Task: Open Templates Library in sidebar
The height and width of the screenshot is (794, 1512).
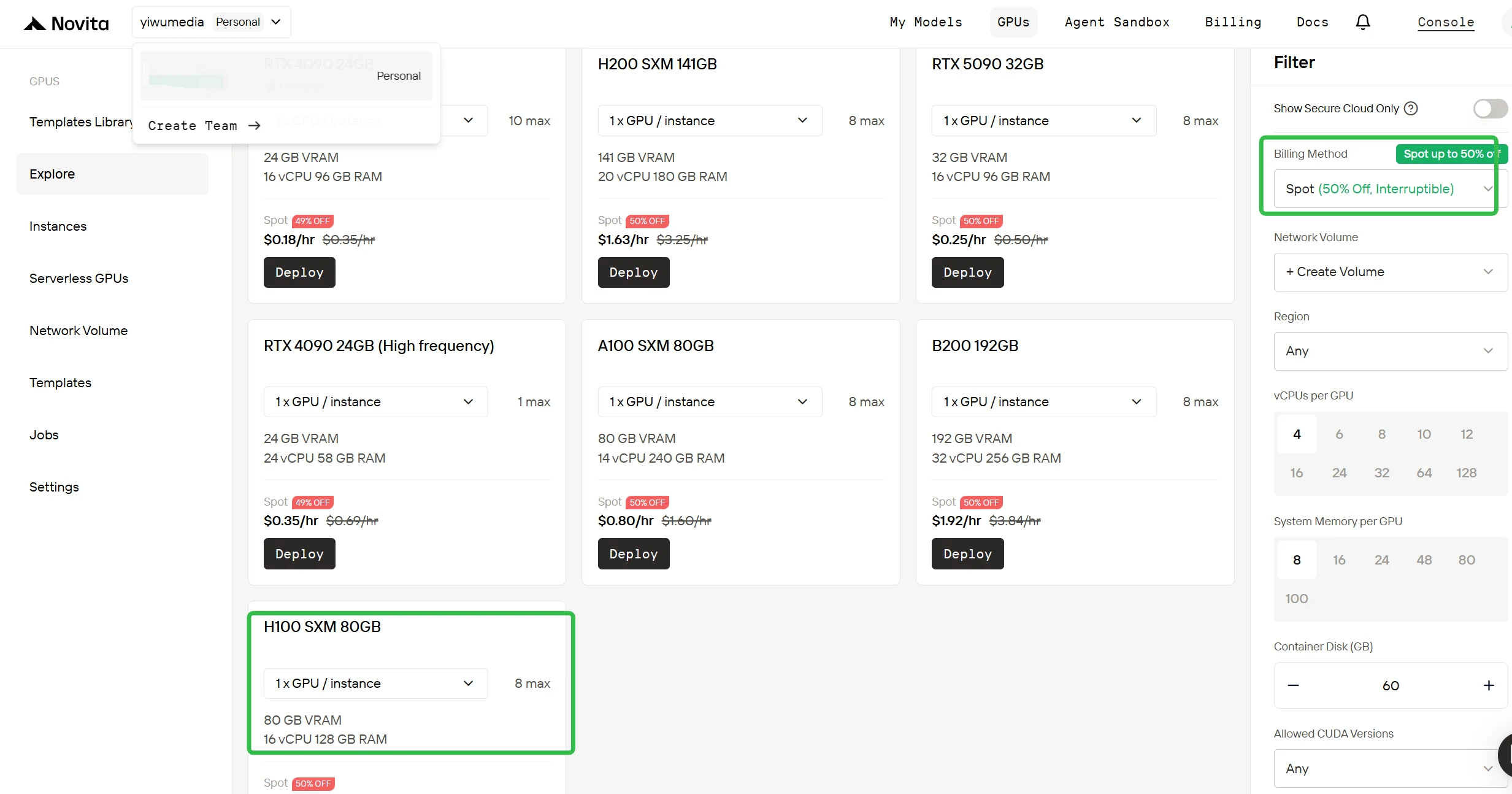Action: pos(81,122)
